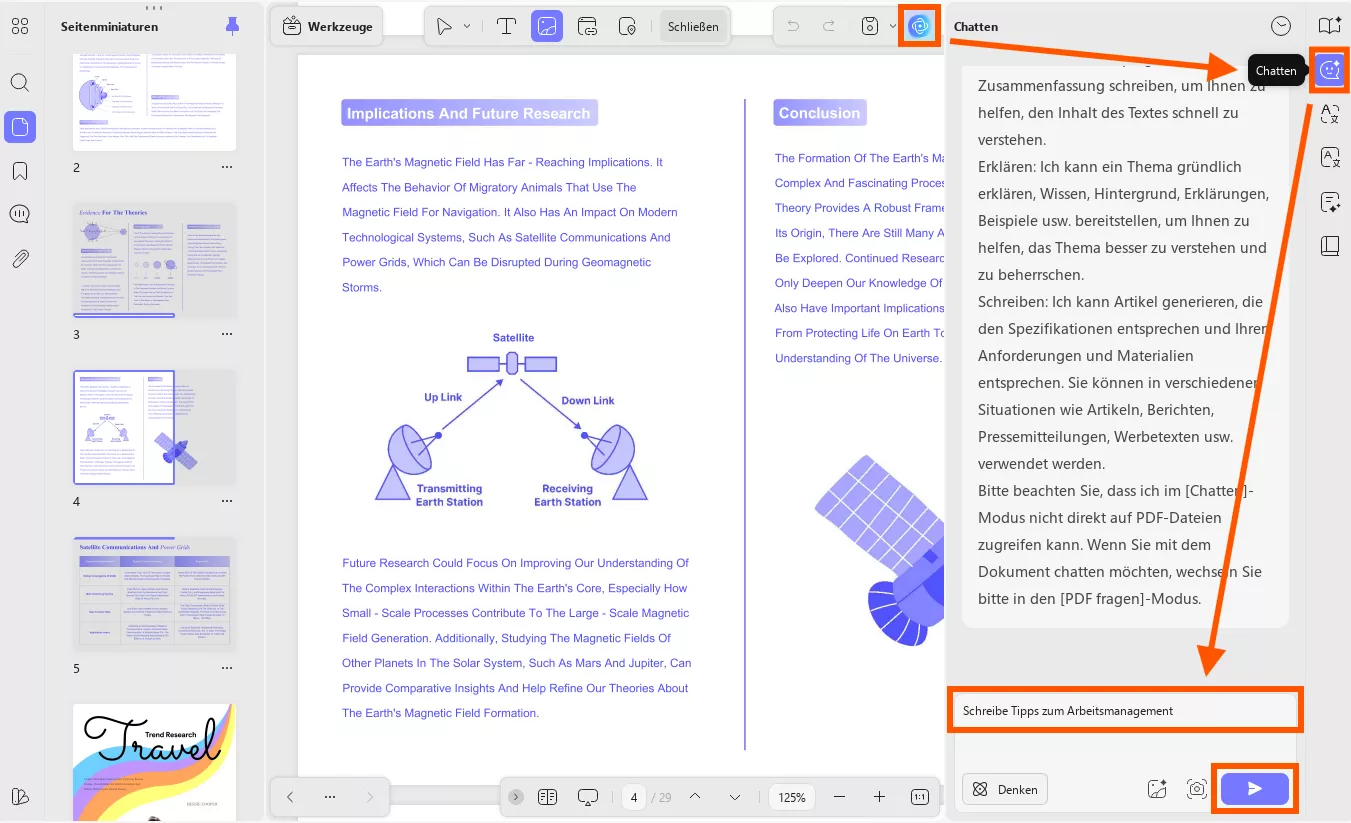1351x823 pixels.
Task: Go to the previous page chevron
Action: (x=695, y=797)
